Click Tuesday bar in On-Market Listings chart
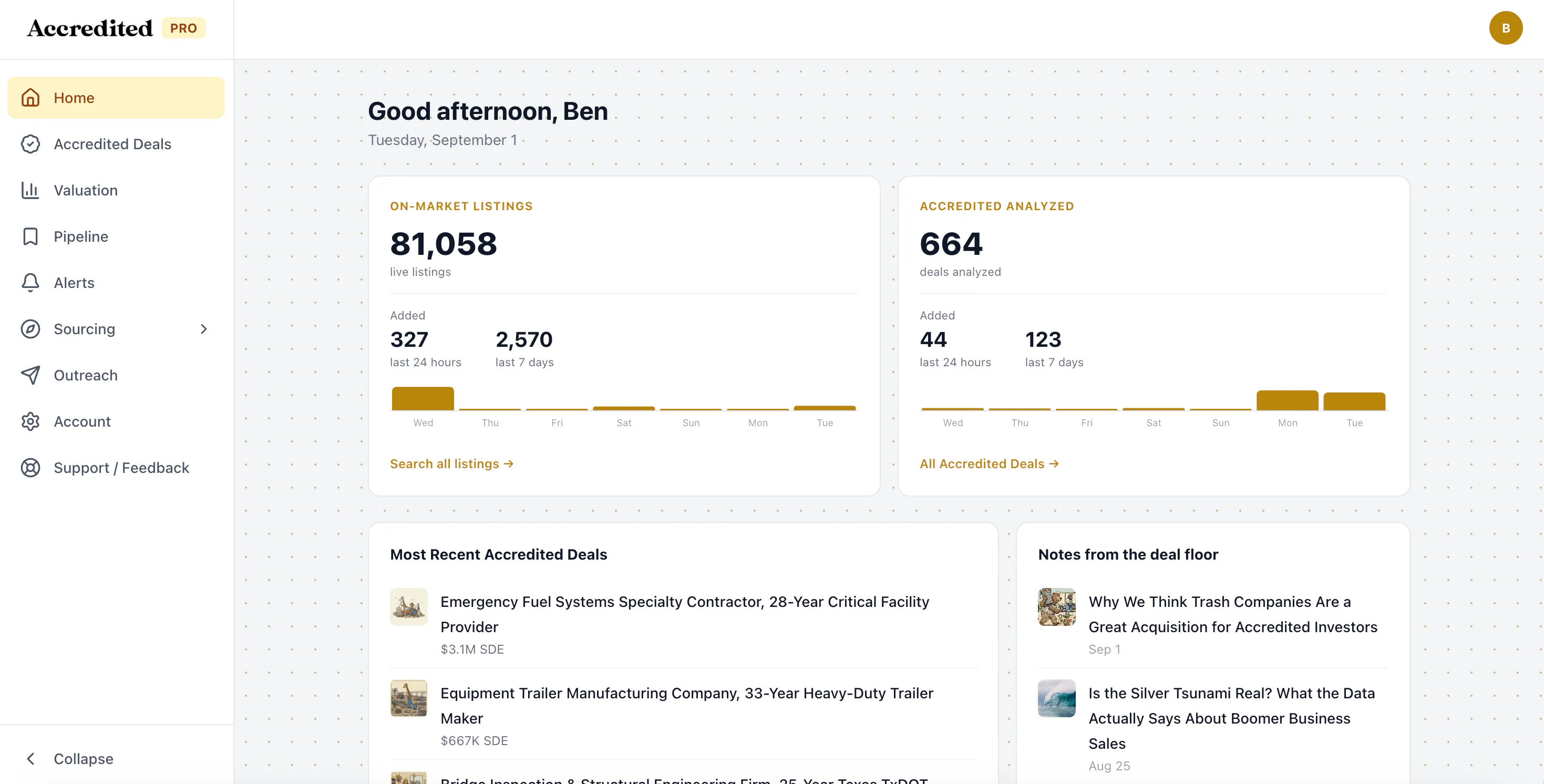1544x784 pixels. tap(825, 408)
